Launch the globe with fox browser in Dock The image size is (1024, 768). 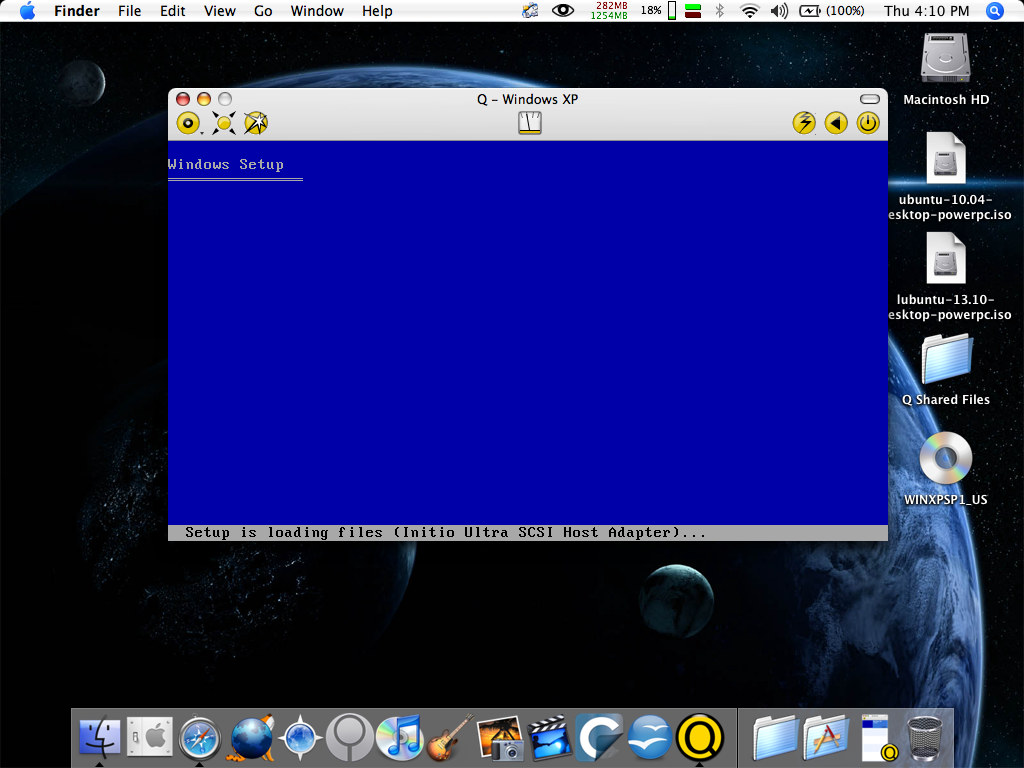(x=251, y=738)
